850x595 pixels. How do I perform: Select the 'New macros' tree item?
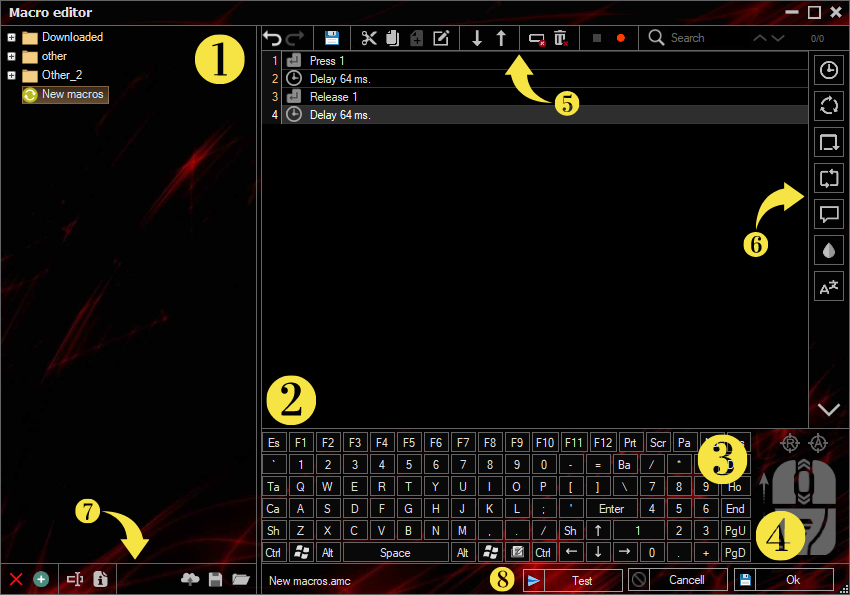[72, 94]
